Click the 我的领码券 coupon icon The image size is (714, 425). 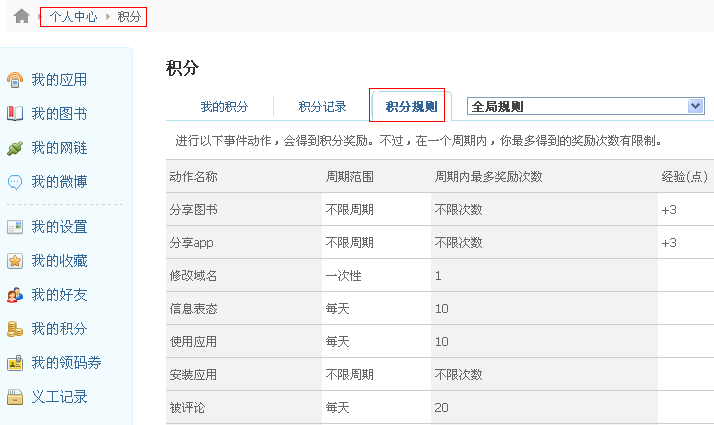pos(15,363)
